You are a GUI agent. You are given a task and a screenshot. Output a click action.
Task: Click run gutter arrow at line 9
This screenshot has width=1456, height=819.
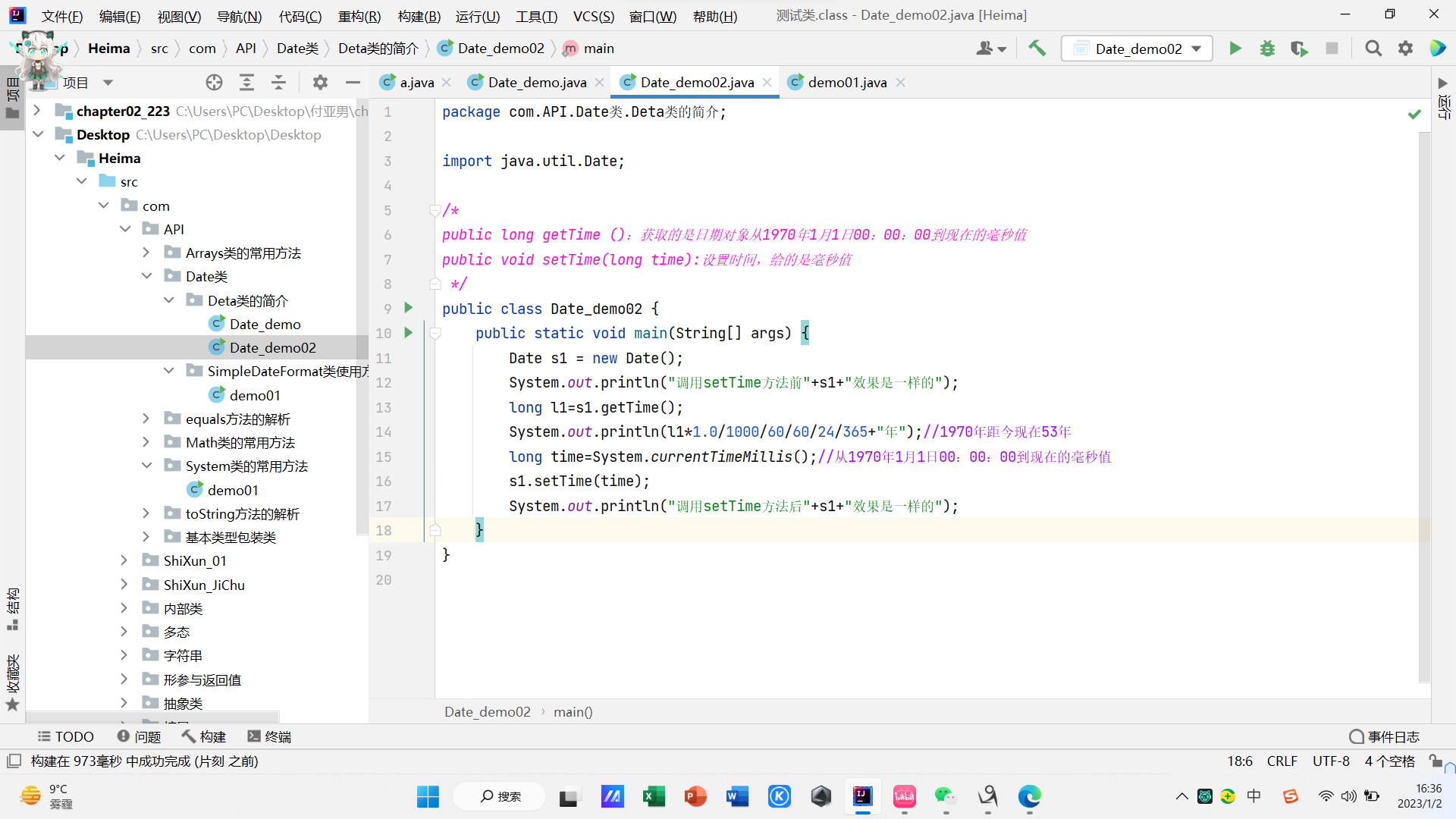409,308
